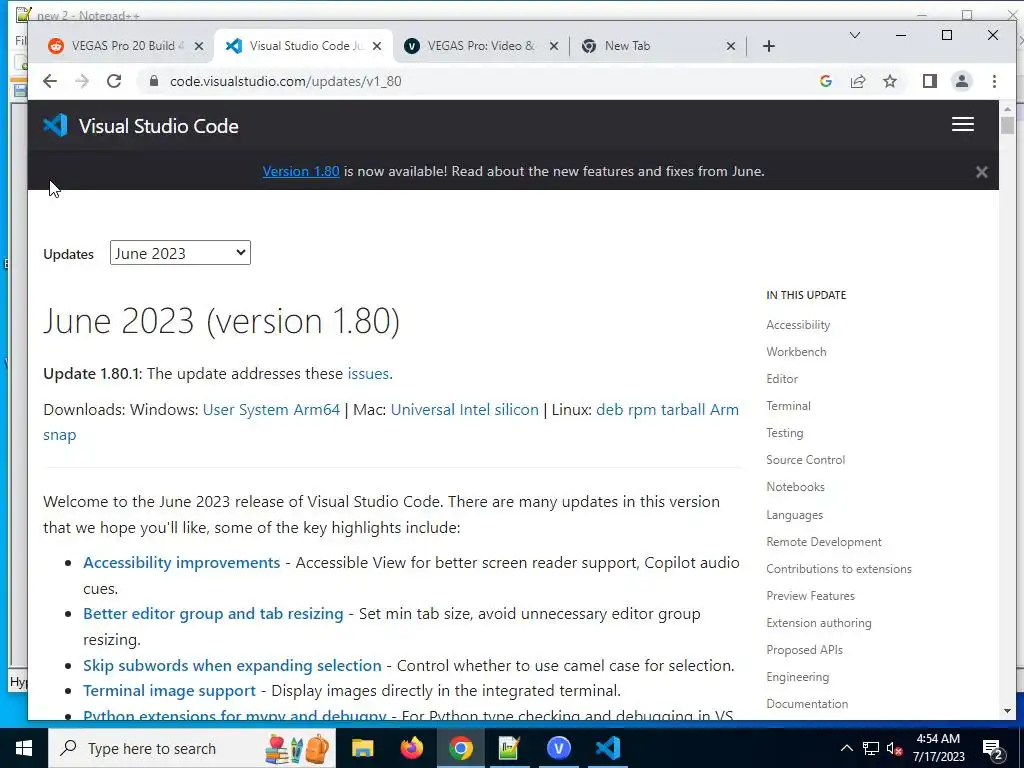This screenshot has height=768, width=1024.
Task: Open Google icon in address bar
Action: 825,81
